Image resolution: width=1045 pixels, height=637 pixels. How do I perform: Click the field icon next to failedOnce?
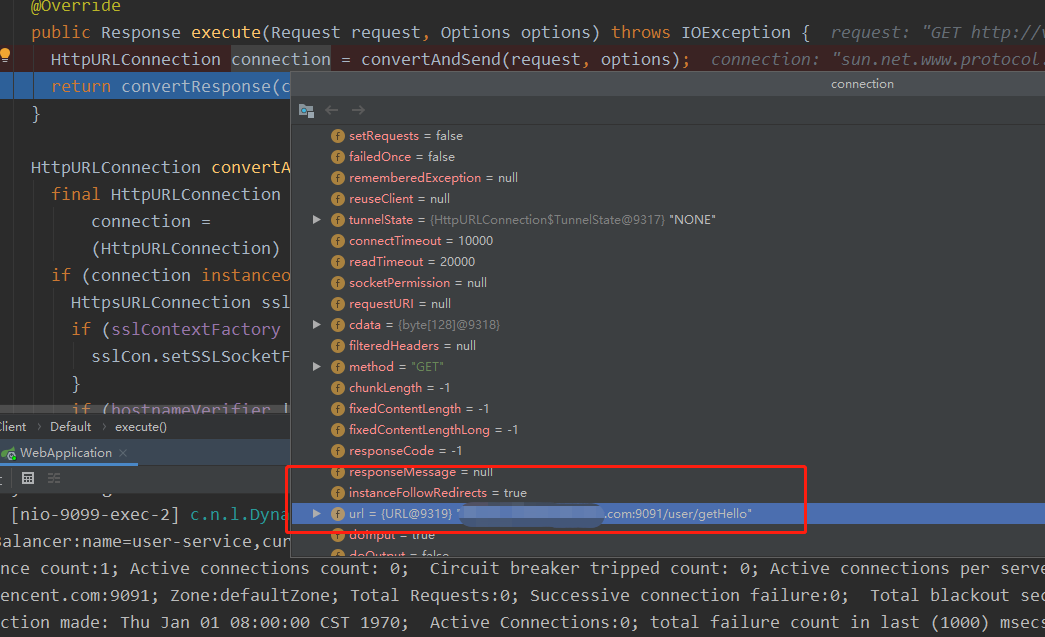338,157
